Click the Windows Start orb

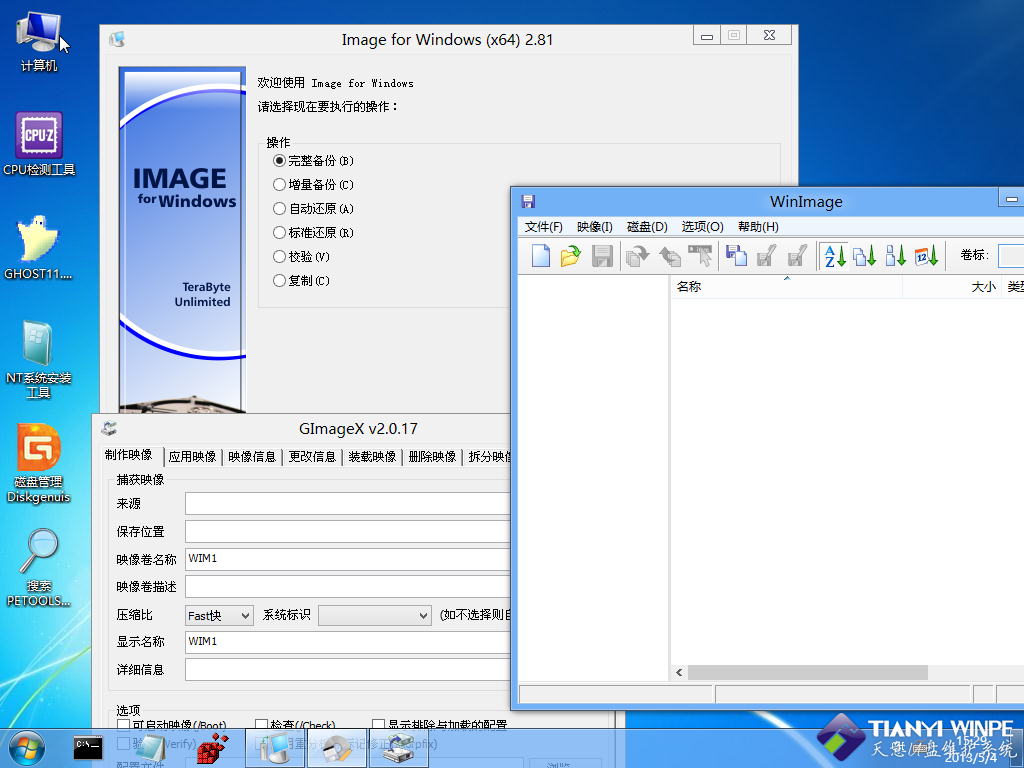click(x=27, y=748)
